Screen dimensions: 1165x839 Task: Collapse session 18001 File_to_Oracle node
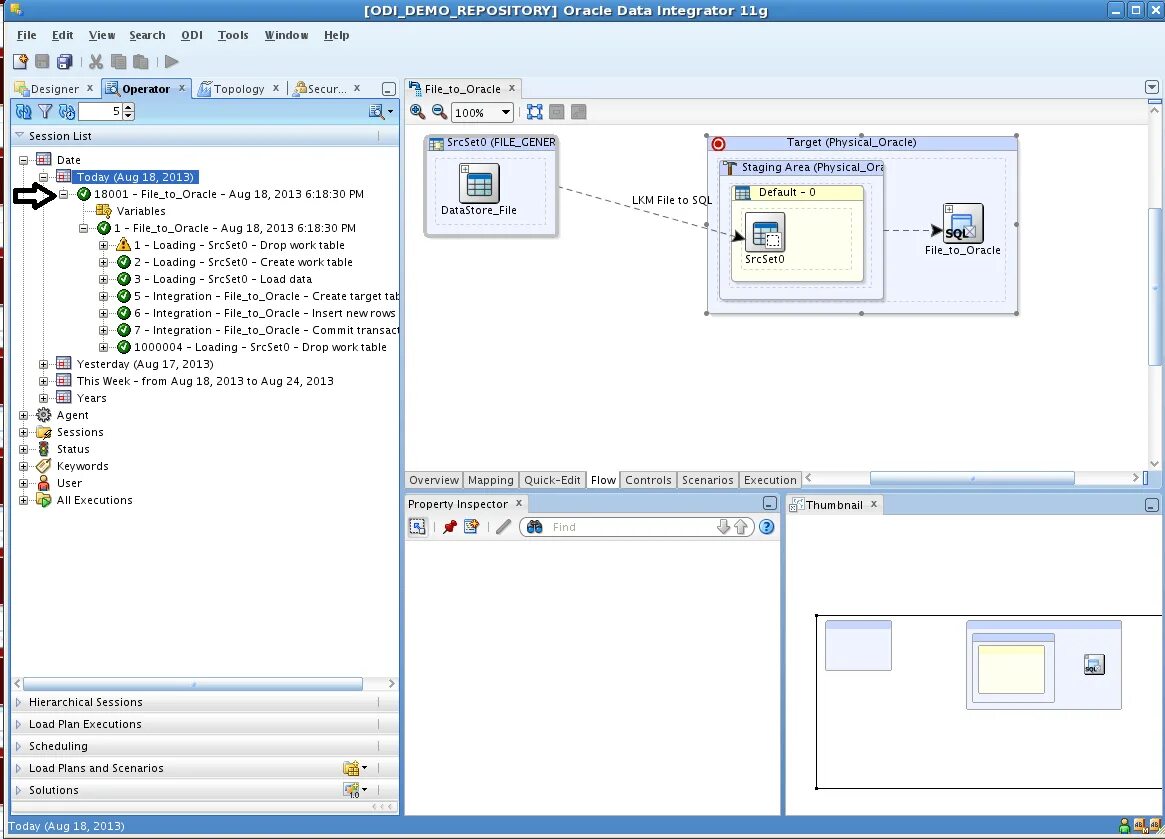64,194
